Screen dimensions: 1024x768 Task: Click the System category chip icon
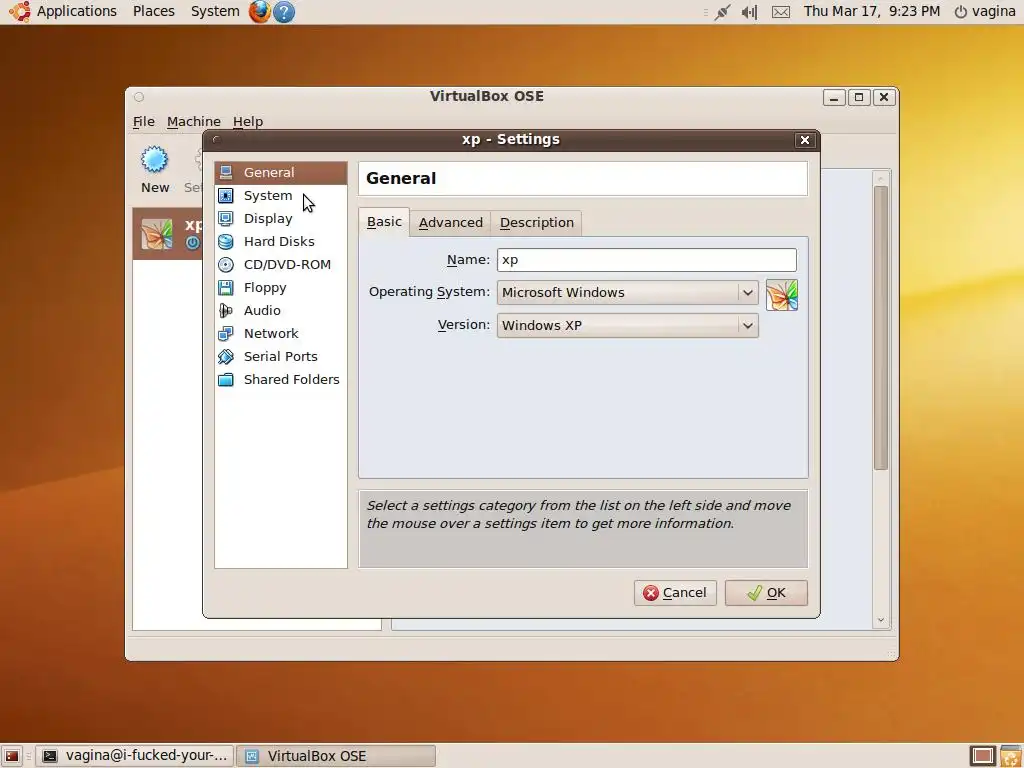click(x=226, y=195)
